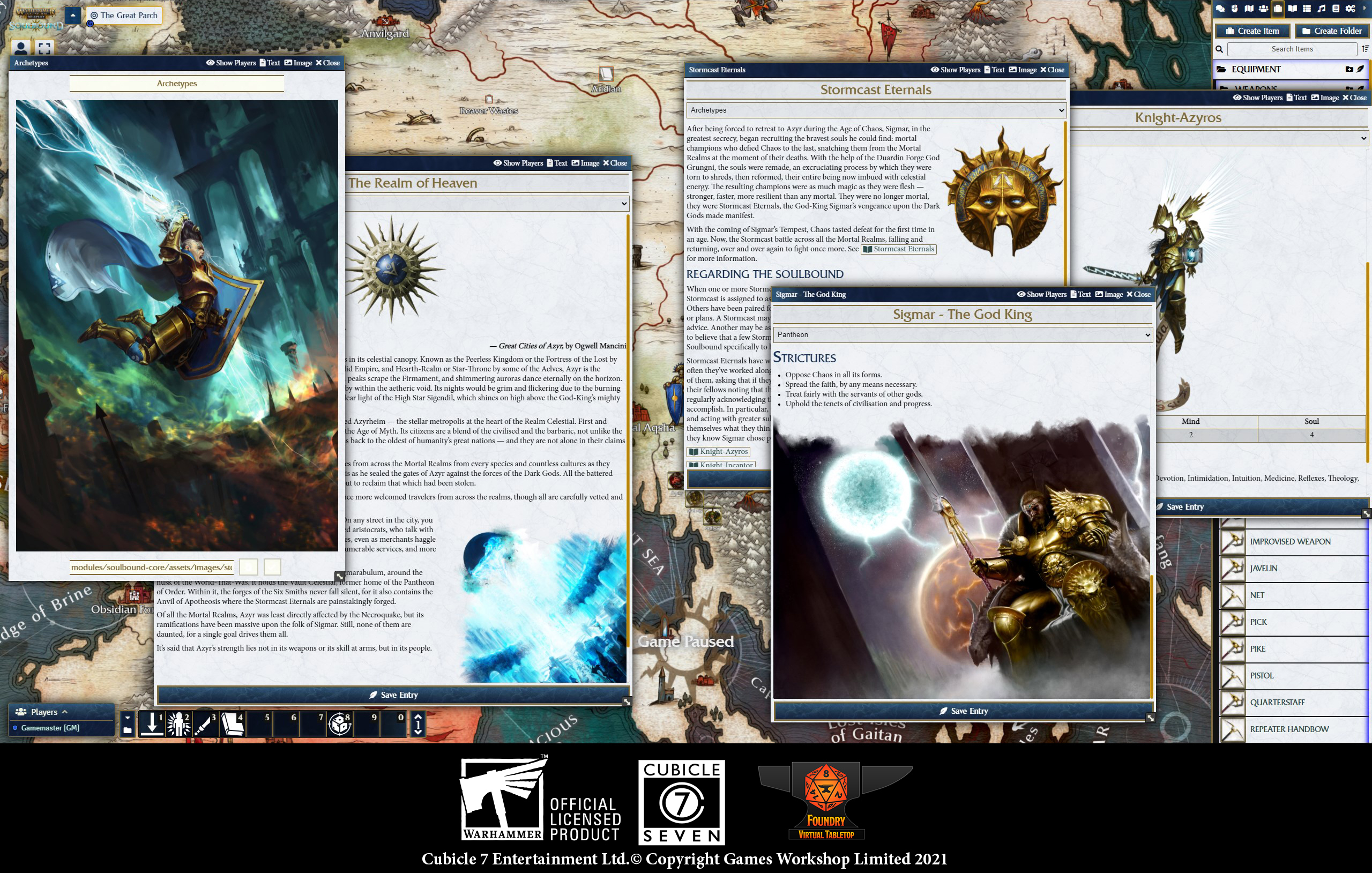Collapse the Players list chevron

coord(65,712)
